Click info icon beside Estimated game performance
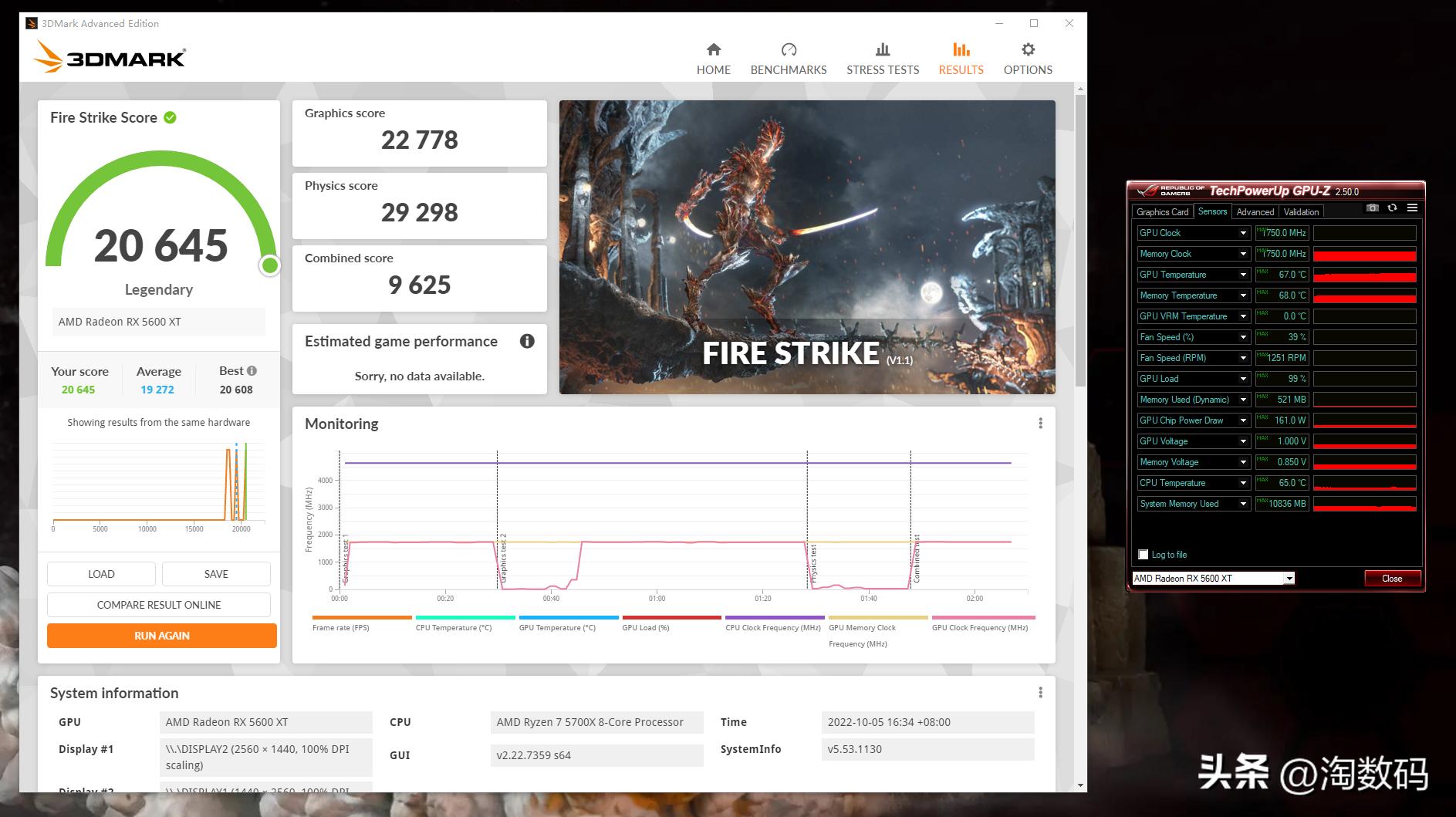The width and height of the screenshot is (1456, 817). pyautogui.click(x=527, y=341)
